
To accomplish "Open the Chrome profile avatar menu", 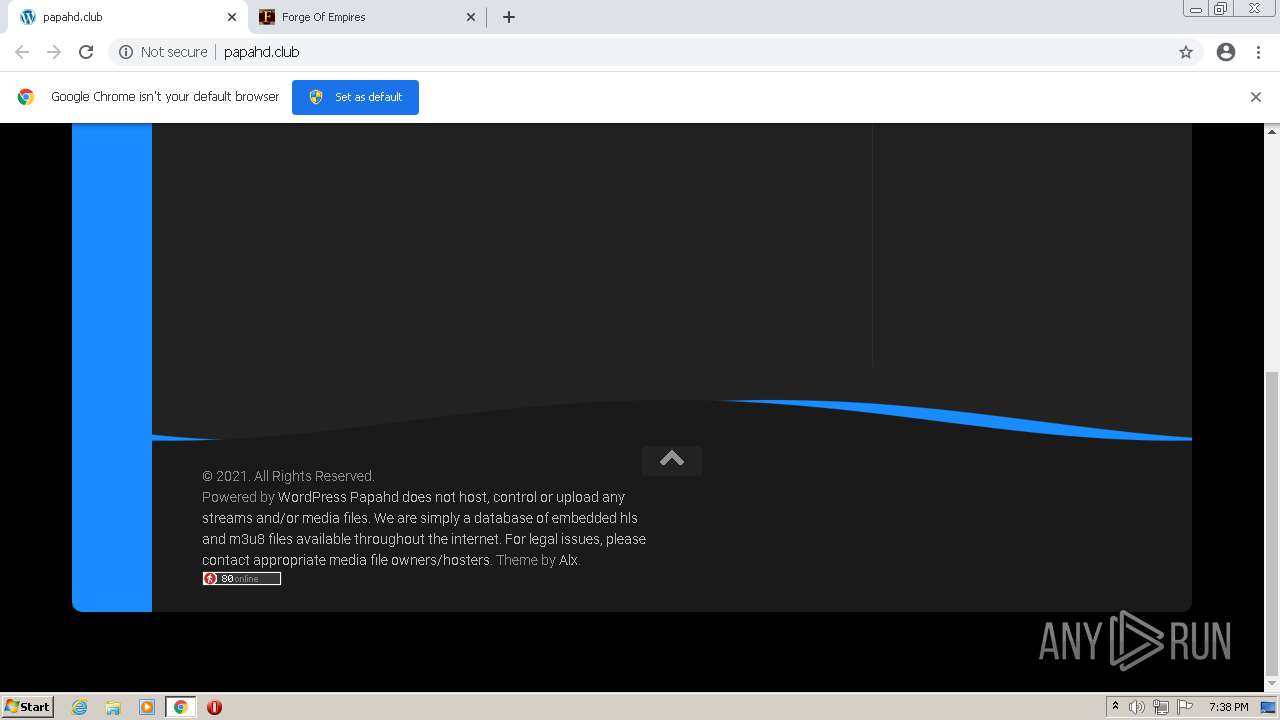I will [1226, 52].
